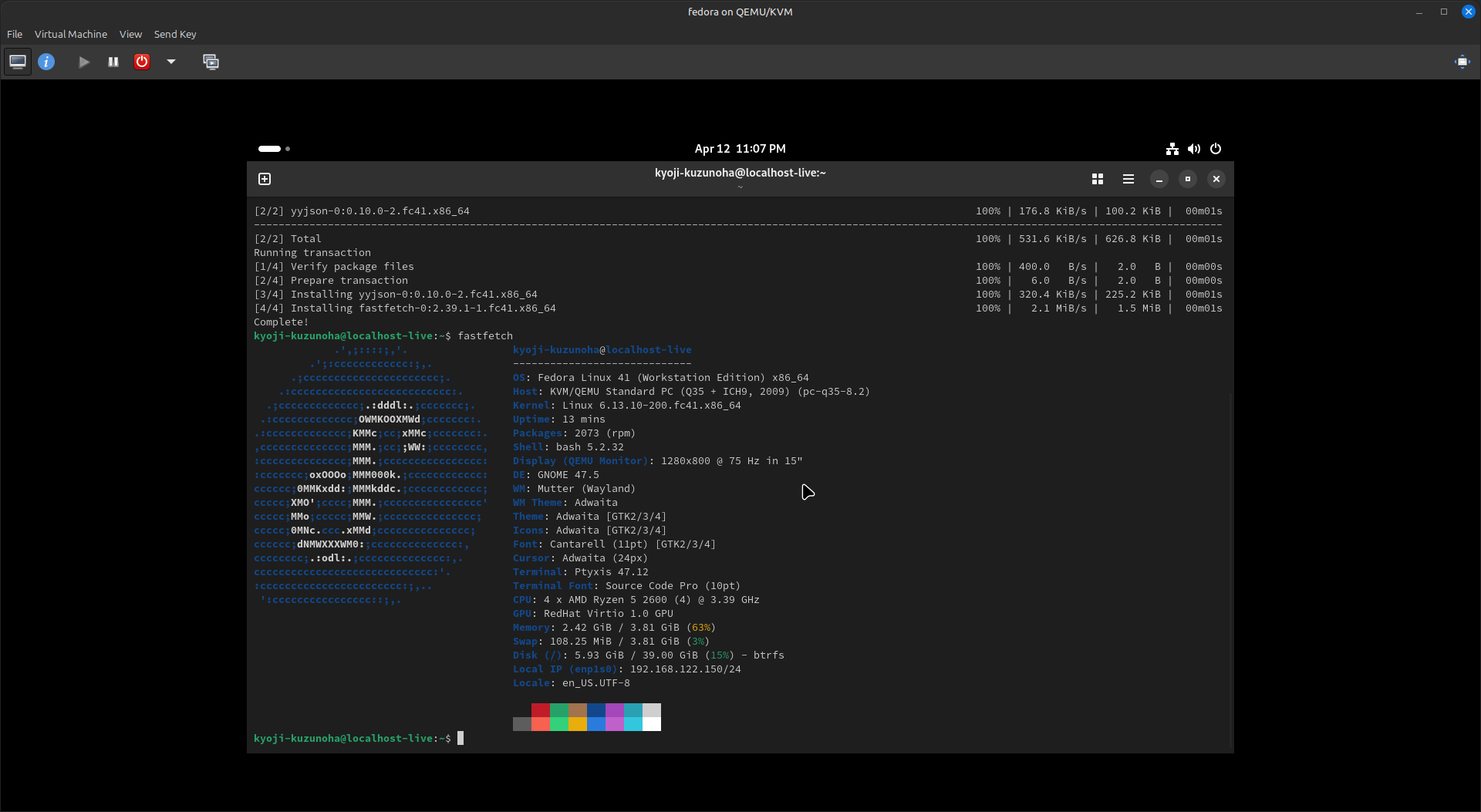Minimize the Ptyxis terminal window

[1159, 179]
